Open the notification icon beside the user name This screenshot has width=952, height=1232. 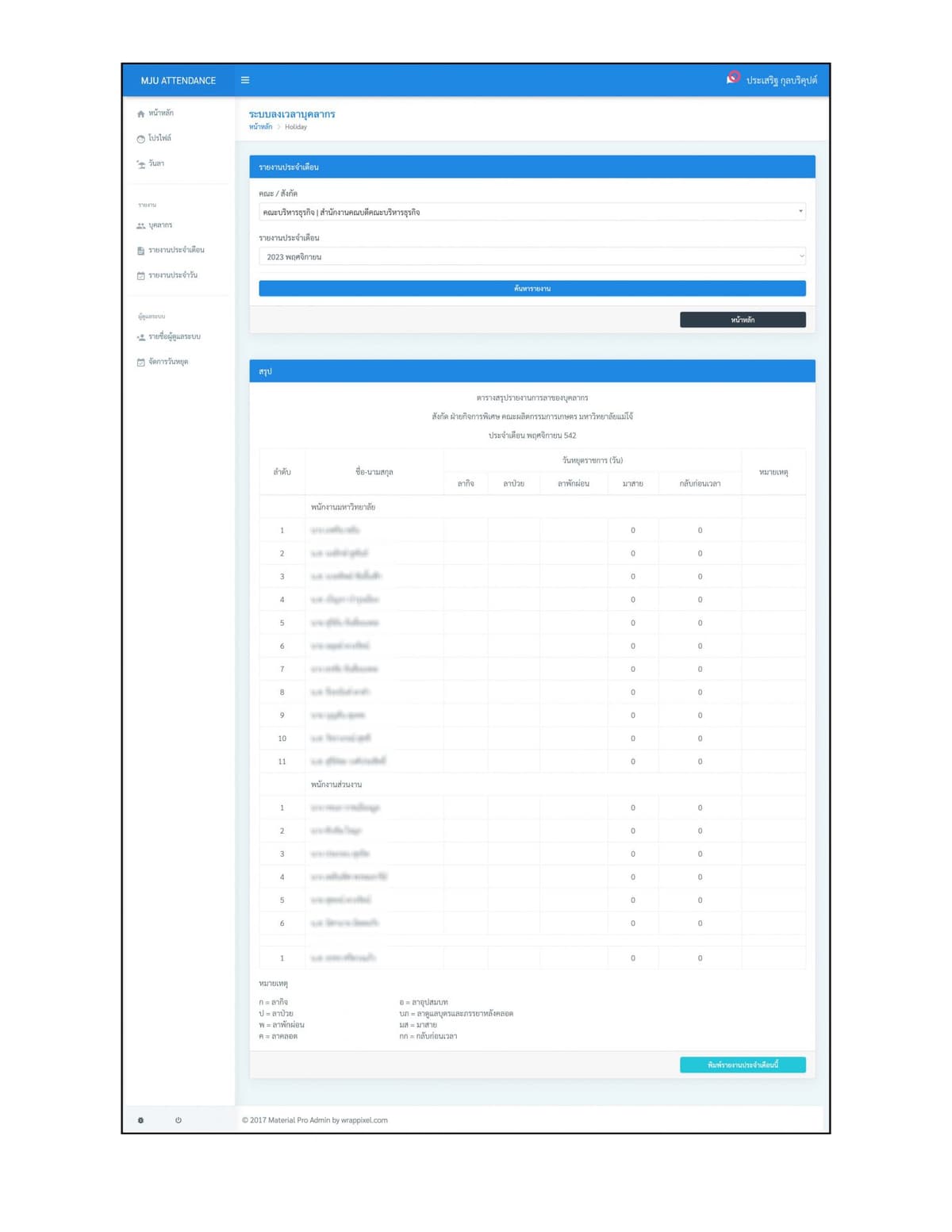(732, 79)
